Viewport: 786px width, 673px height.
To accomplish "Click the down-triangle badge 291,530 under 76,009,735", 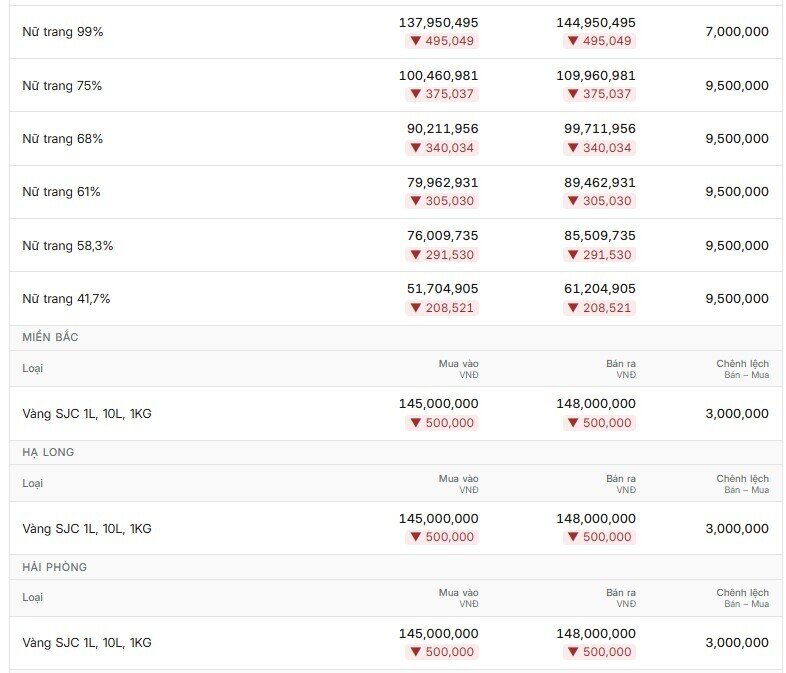I will pos(442,255).
